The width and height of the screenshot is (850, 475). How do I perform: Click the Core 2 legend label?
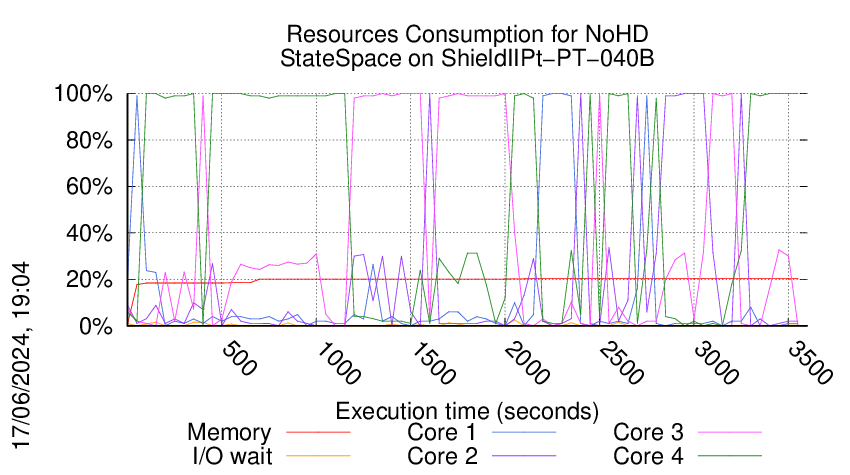click(442, 456)
